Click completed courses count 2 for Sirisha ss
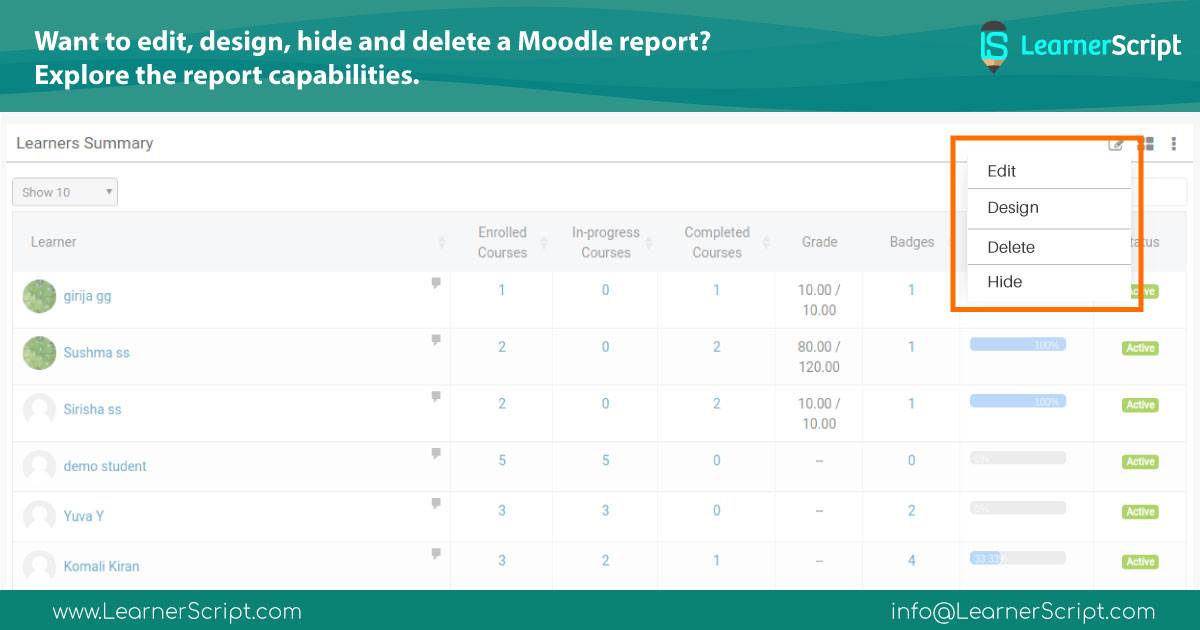The height and width of the screenshot is (630, 1200). (717, 404)
